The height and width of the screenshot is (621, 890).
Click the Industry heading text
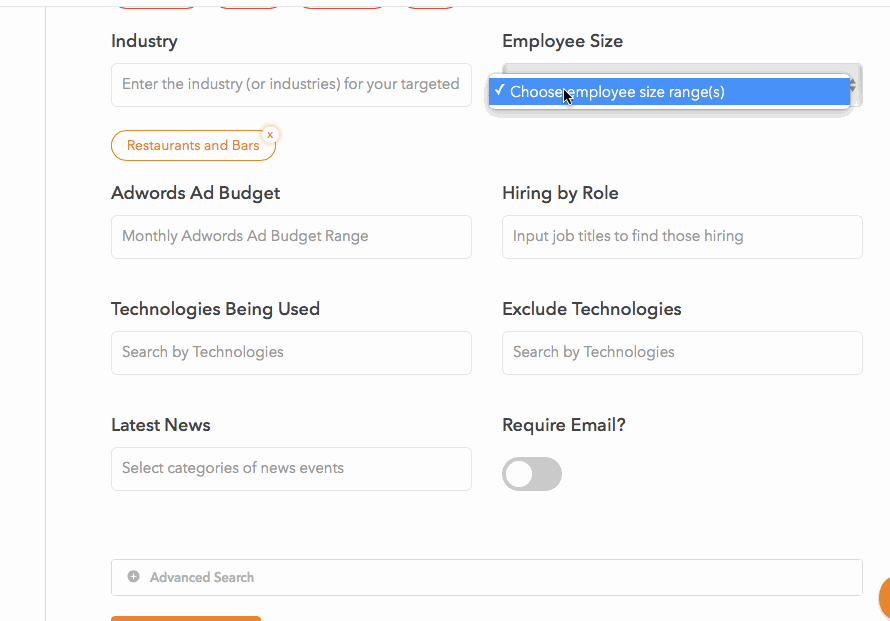[144, 41]
